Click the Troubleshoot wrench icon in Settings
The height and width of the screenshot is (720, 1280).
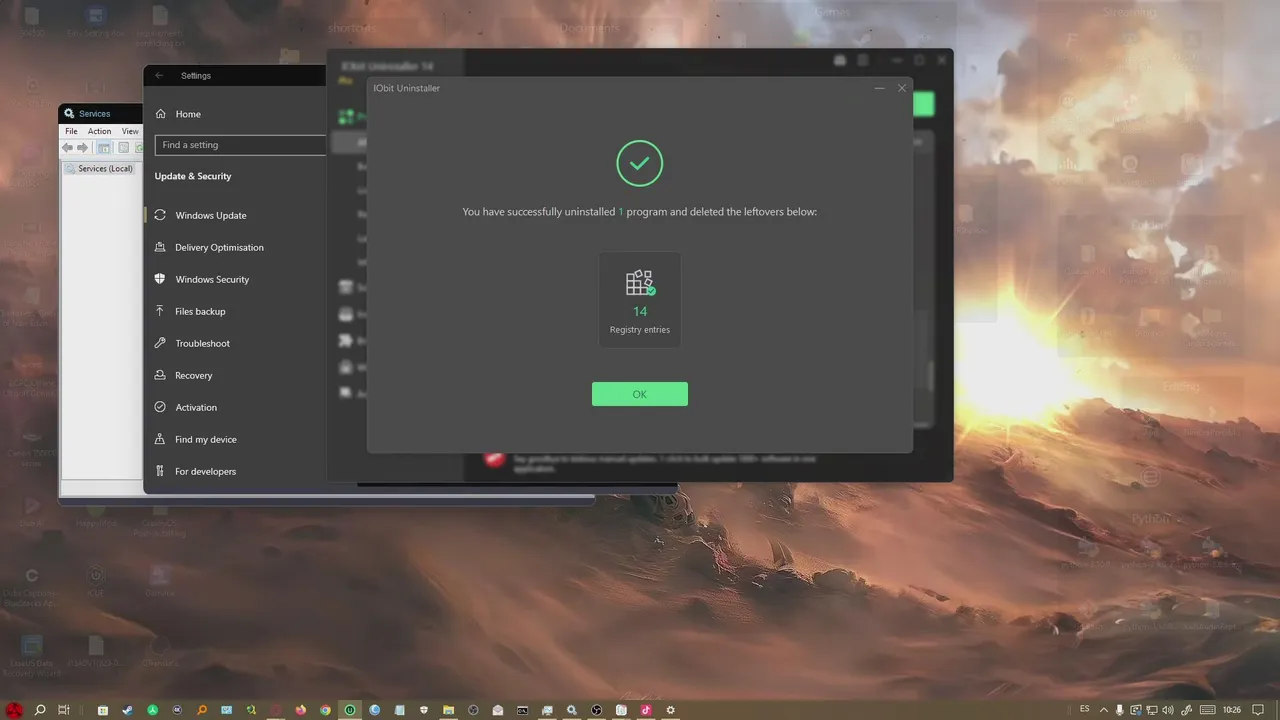160,343
